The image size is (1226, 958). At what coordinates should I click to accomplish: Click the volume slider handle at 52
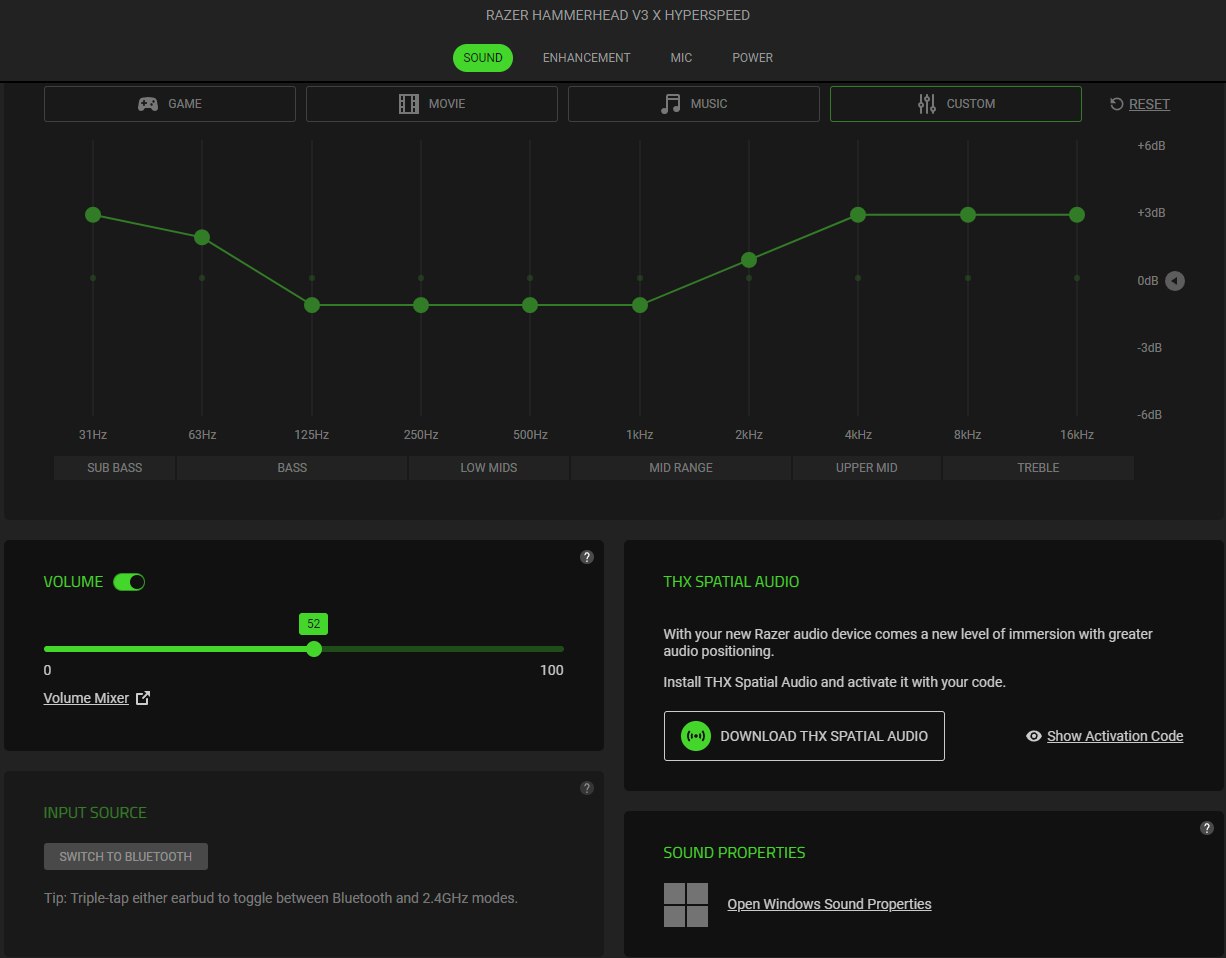pyautogui.click(x=314, y=649)
